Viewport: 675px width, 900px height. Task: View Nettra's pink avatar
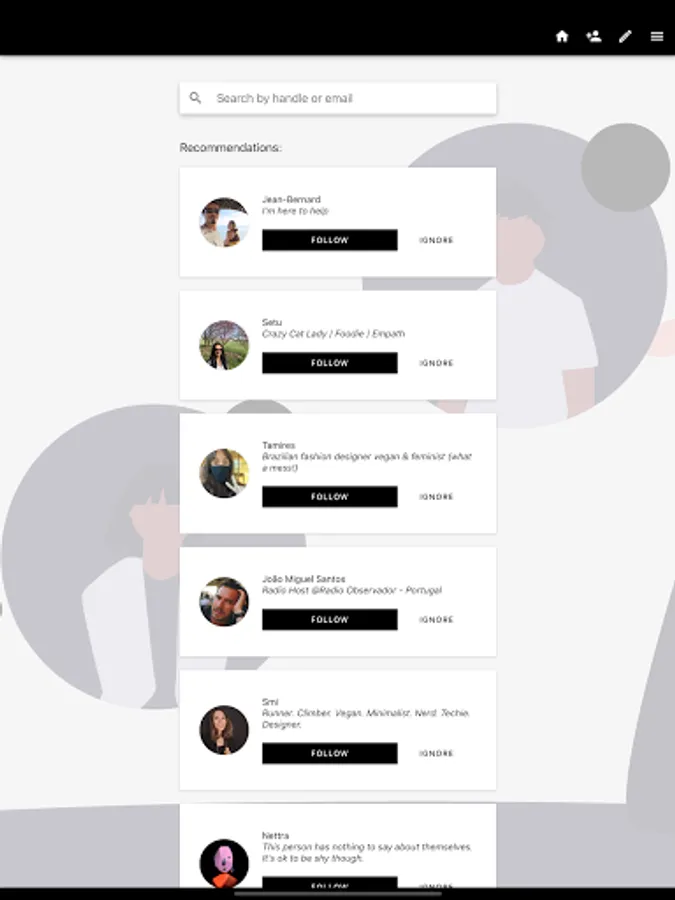(224, 863)
